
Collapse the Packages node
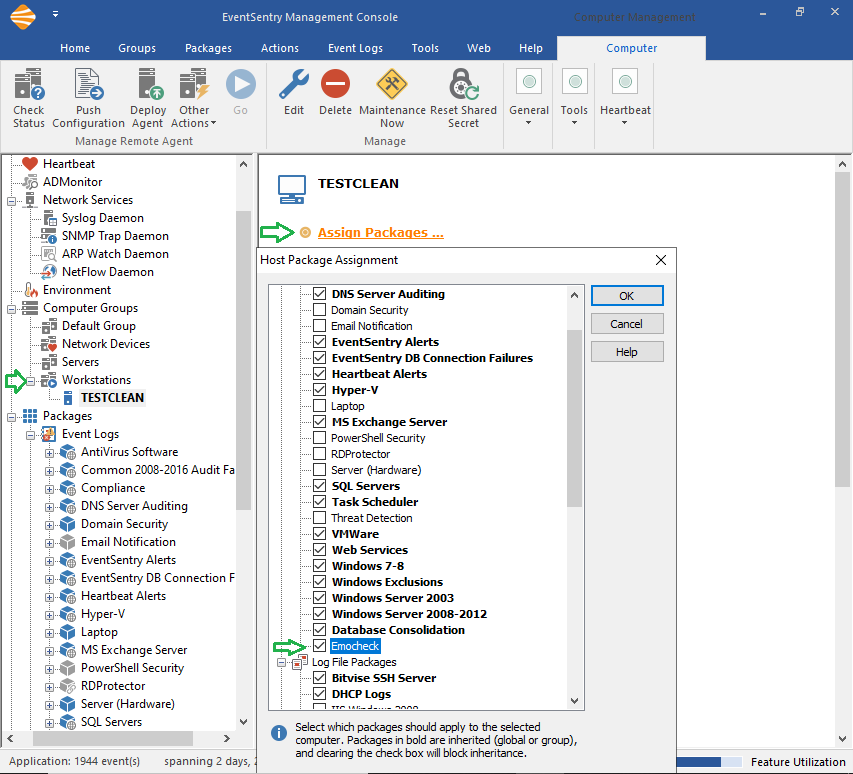pos(11,417)
